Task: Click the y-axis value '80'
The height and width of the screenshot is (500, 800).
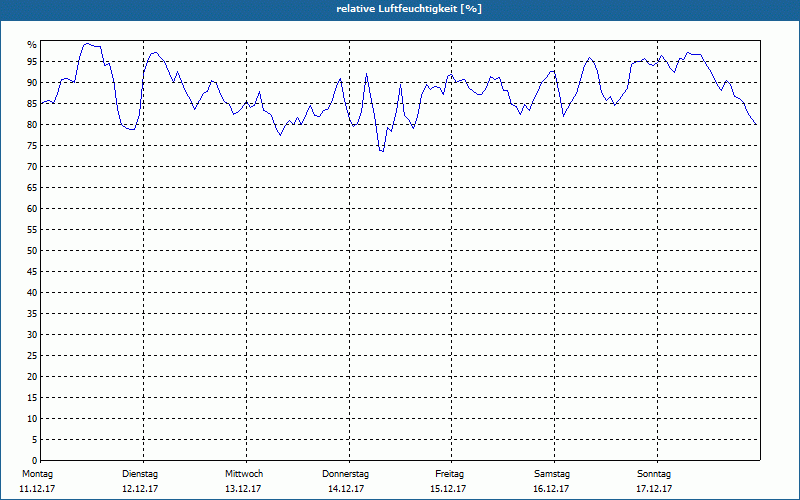Action: pos(32,124)
